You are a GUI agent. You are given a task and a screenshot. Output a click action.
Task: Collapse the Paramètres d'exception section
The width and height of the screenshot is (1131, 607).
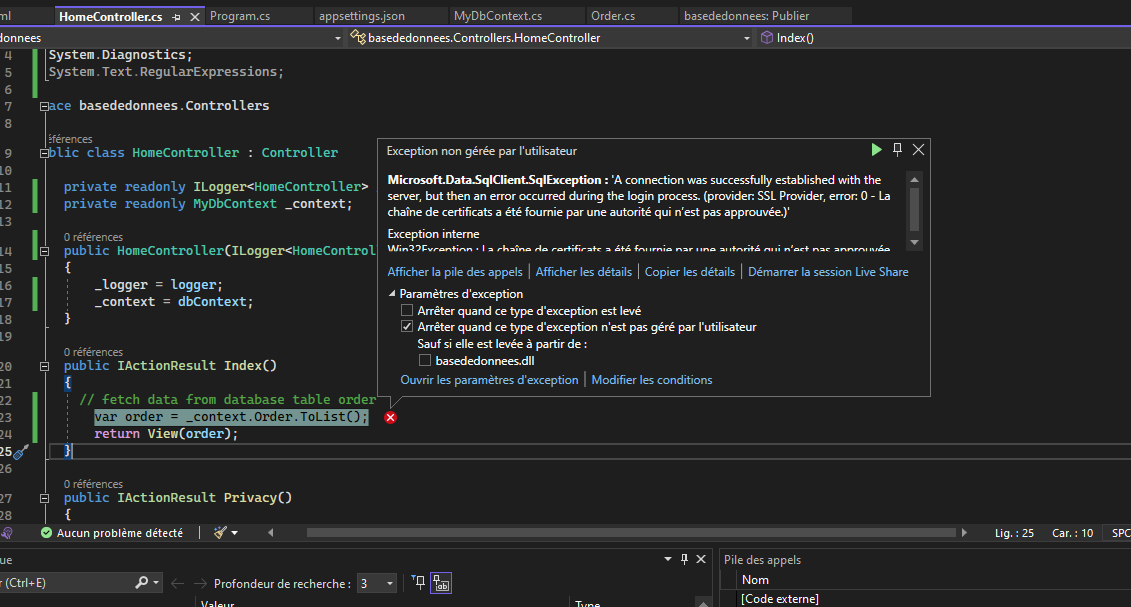(392, 293)
